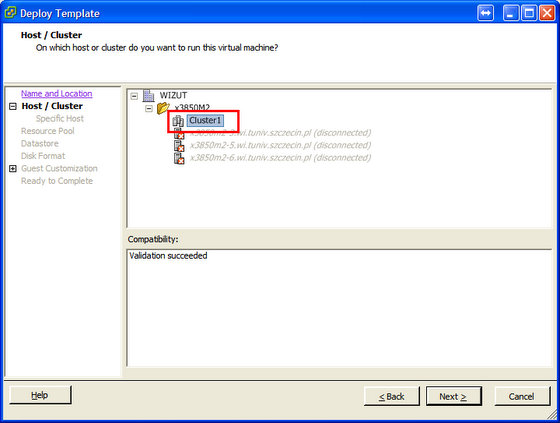The image size is (560, 423).
Task: Click the WIZUT datacenter icon
Action: tap(149, 95)
